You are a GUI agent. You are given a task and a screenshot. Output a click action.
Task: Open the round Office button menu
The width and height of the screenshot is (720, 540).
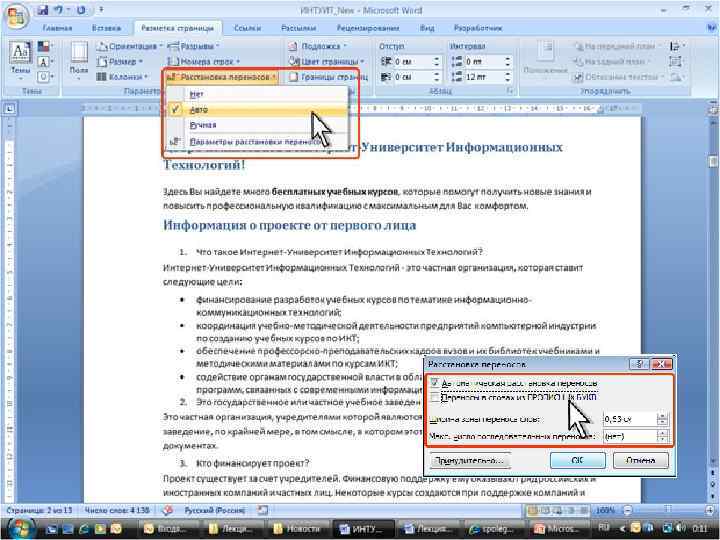click(x=17, y=16)
